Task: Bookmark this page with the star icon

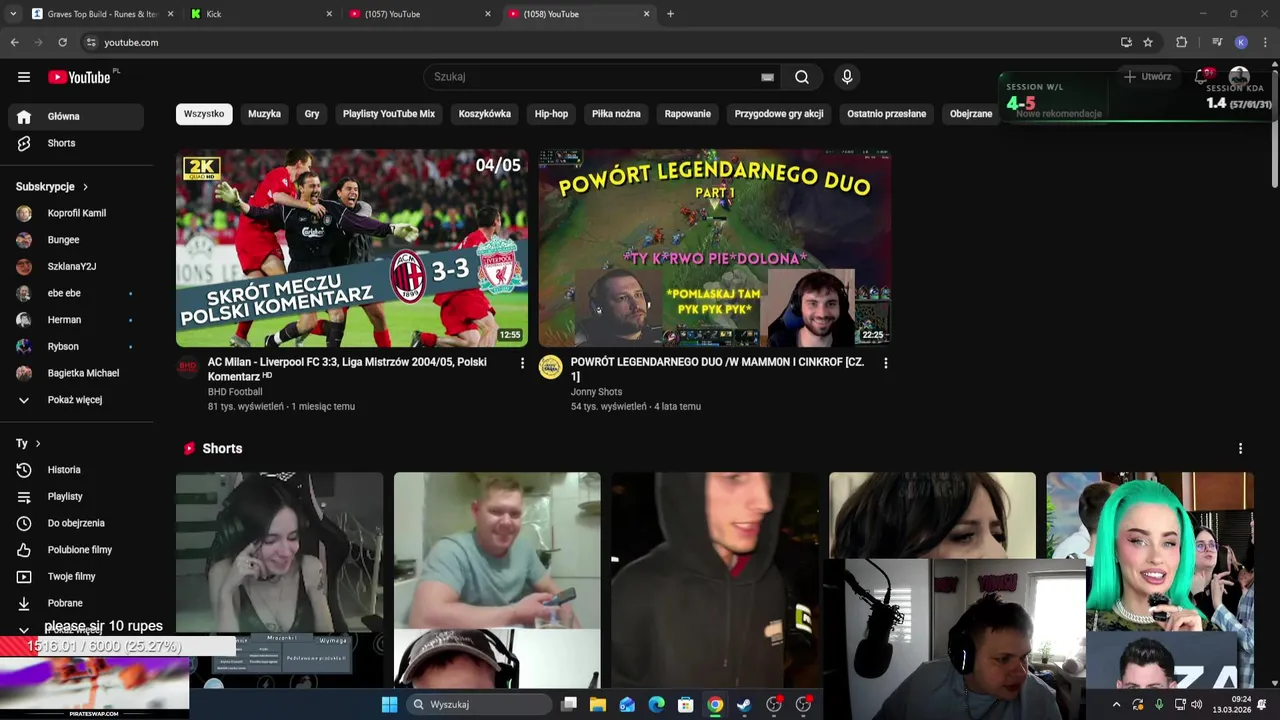Action: (x=1148, y=42)
